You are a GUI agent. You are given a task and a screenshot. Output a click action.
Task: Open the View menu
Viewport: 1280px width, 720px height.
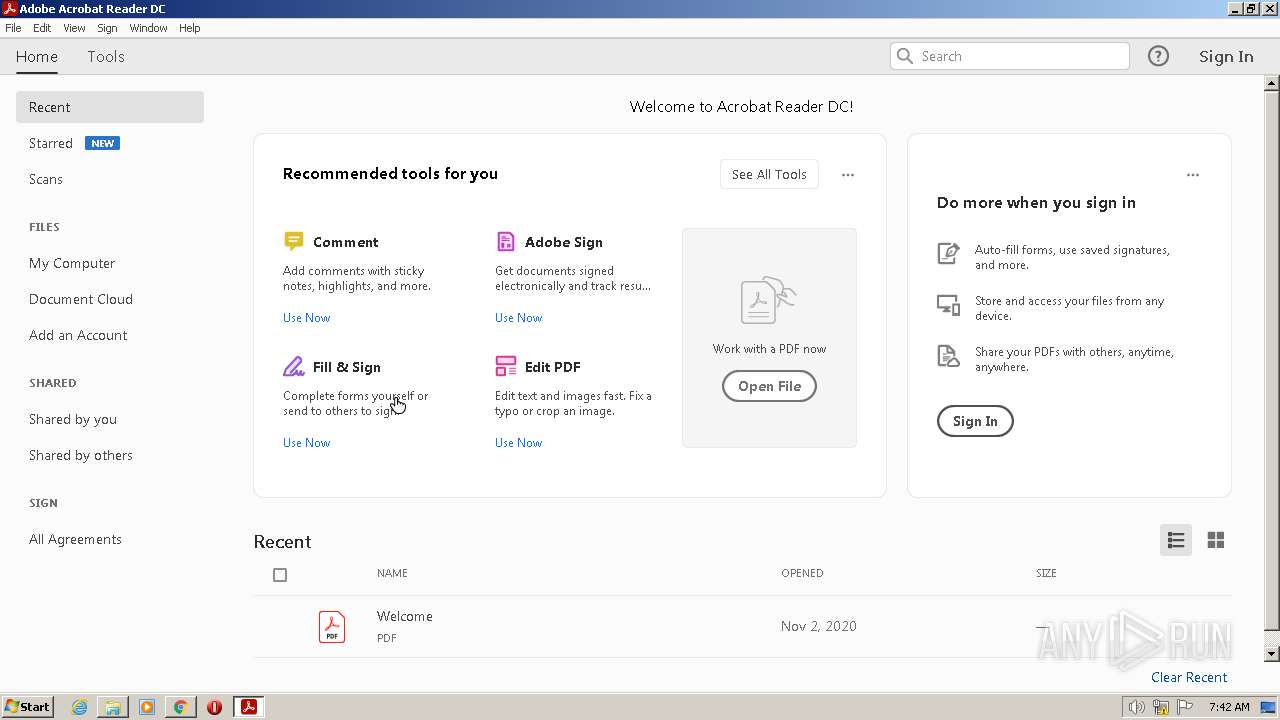click(x=74, y=28)
